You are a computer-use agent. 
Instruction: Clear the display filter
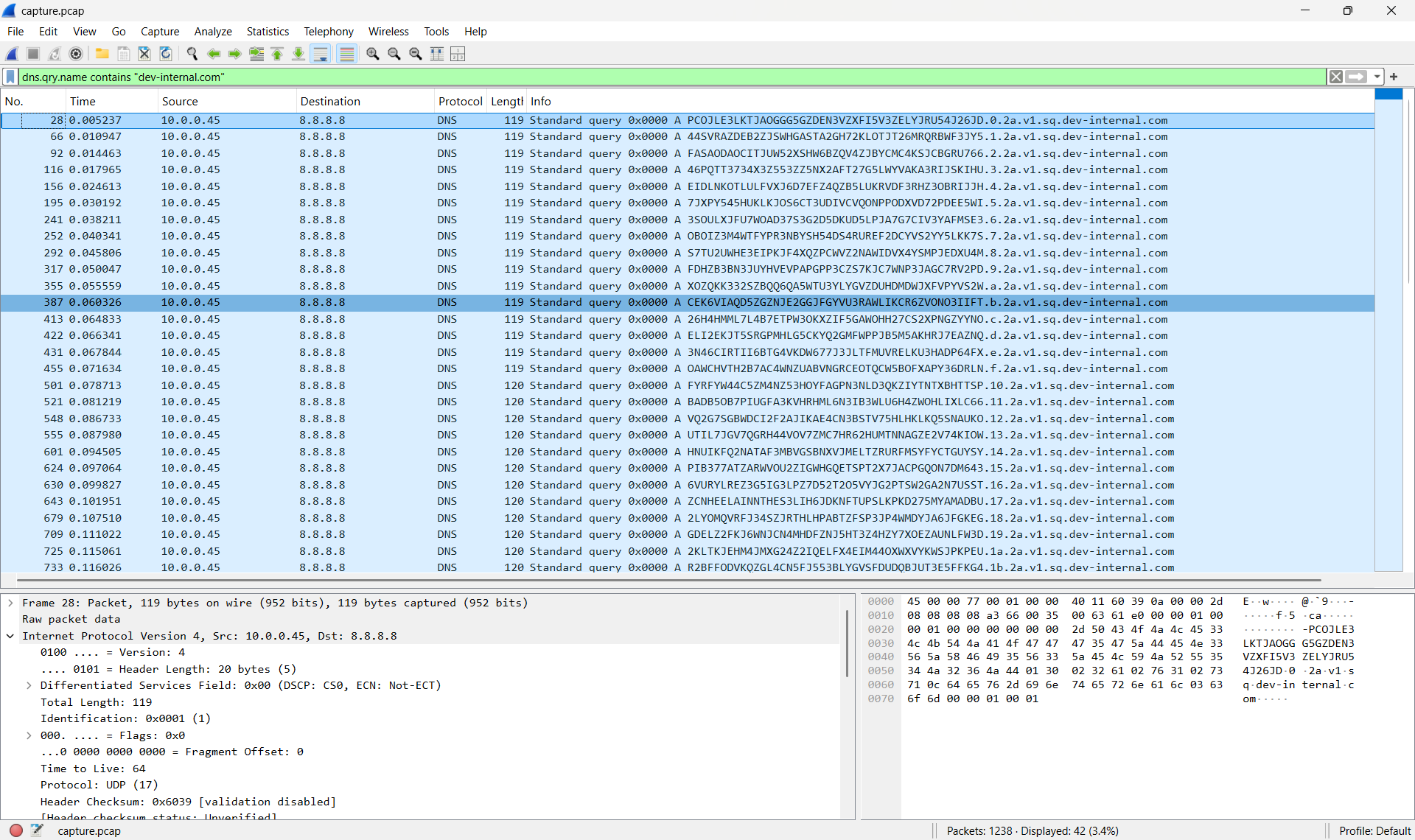[1335, 77]
